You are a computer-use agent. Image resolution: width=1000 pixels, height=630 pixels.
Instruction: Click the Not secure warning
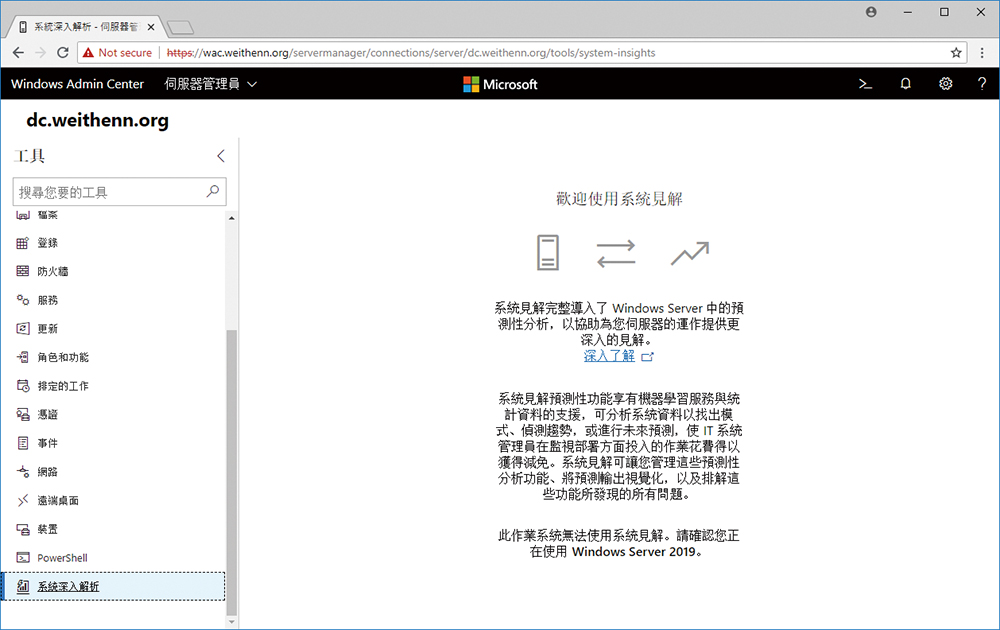pyautogui.click(x=117, y=53)
